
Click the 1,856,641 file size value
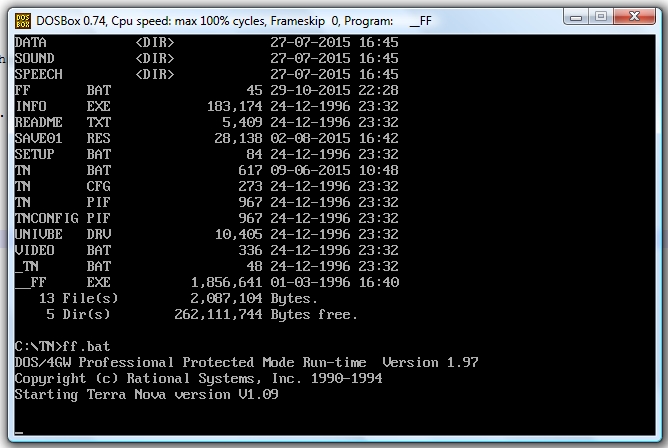226,282
